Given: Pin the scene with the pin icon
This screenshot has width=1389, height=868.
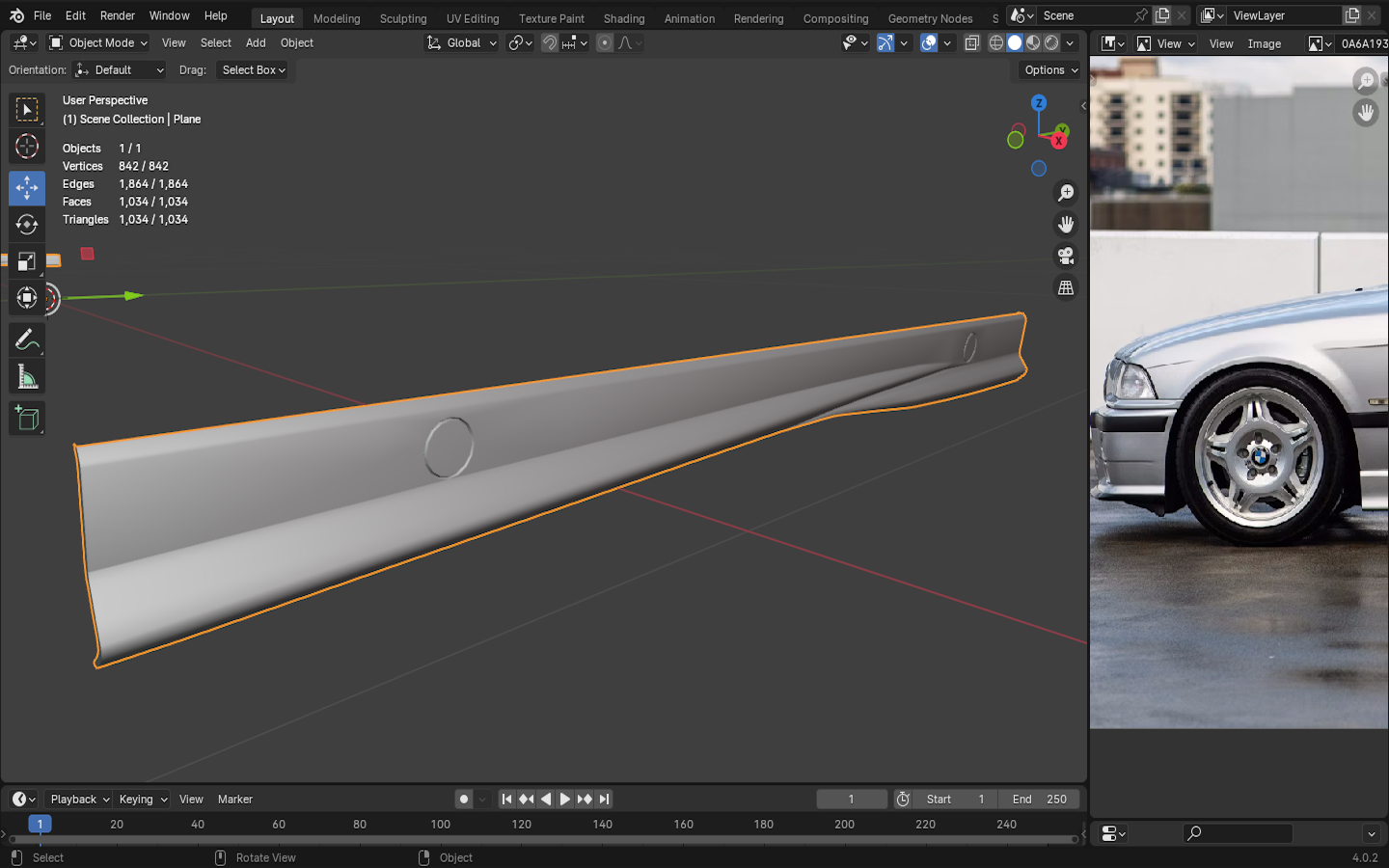Looking at the screenshot, I should (x=1141, y=15).
